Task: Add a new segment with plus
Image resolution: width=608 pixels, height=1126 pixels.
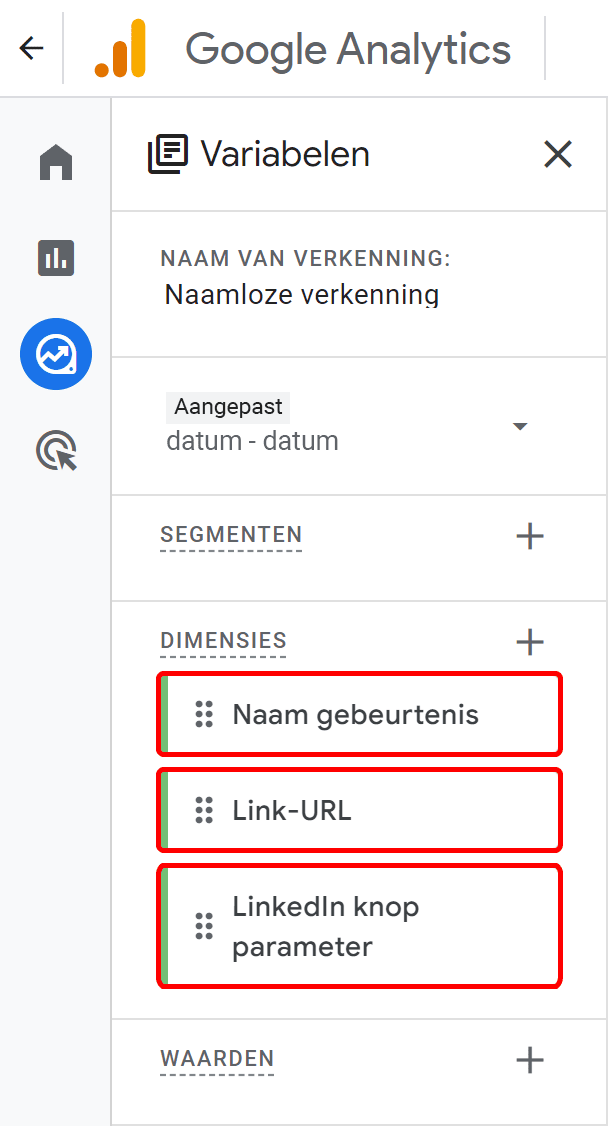Action: (x=529, y=536)
